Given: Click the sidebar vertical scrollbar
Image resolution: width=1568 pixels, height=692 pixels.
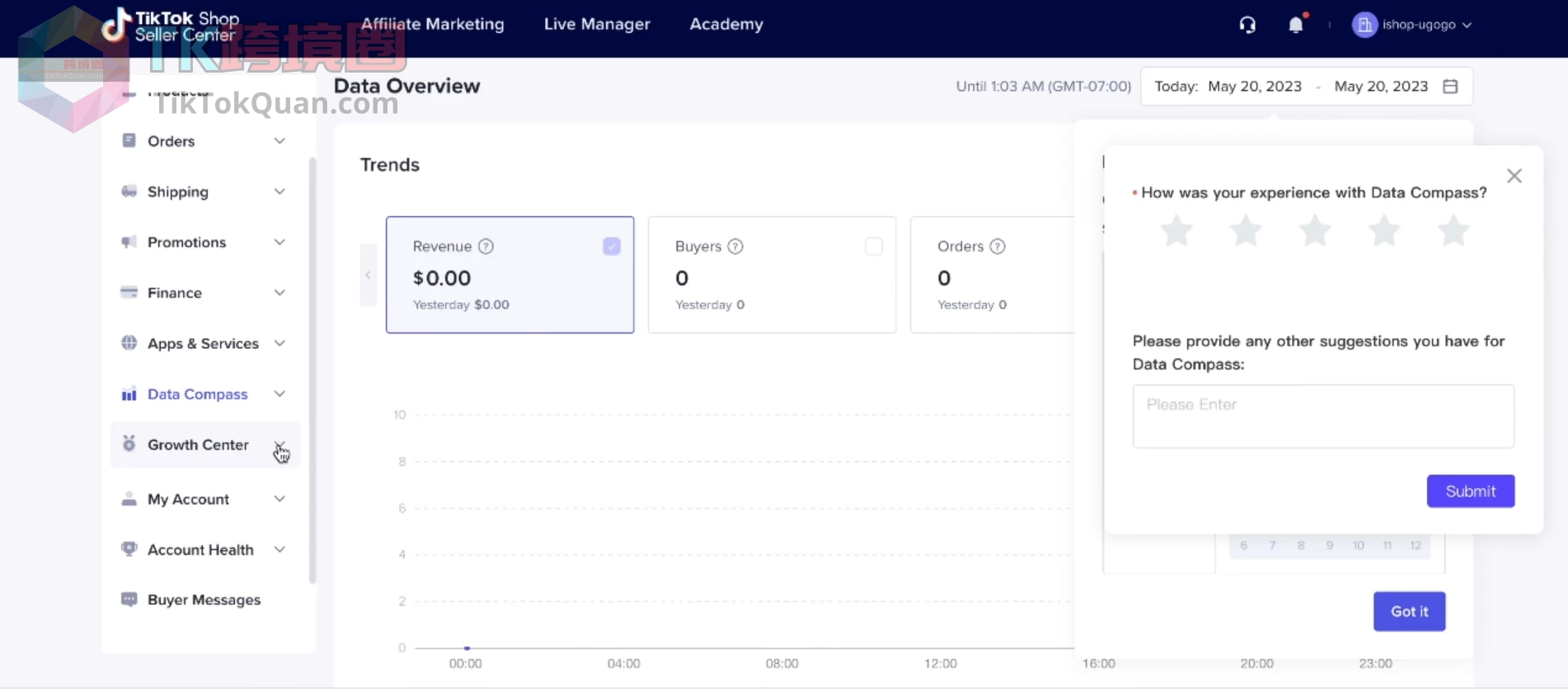Looking at the screenshot, I should click(312, 370).
